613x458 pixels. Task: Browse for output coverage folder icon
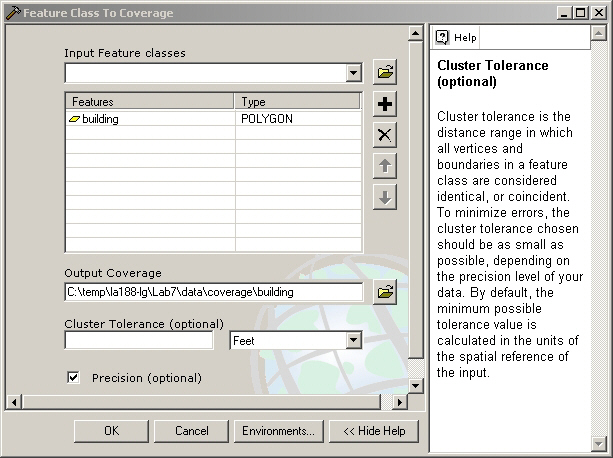[385, 292]
